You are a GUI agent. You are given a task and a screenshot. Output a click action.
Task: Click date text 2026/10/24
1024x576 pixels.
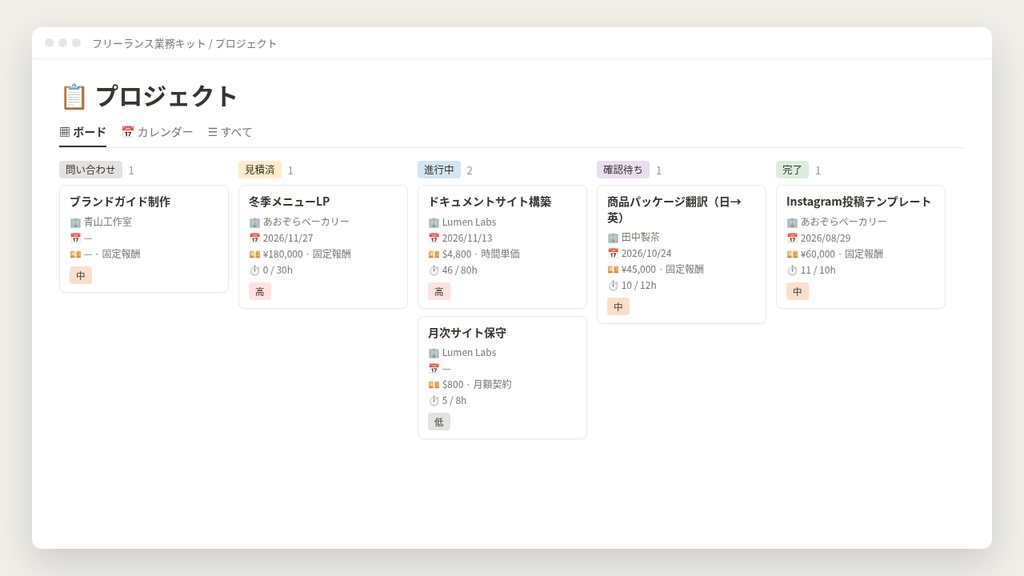(646, 253)
